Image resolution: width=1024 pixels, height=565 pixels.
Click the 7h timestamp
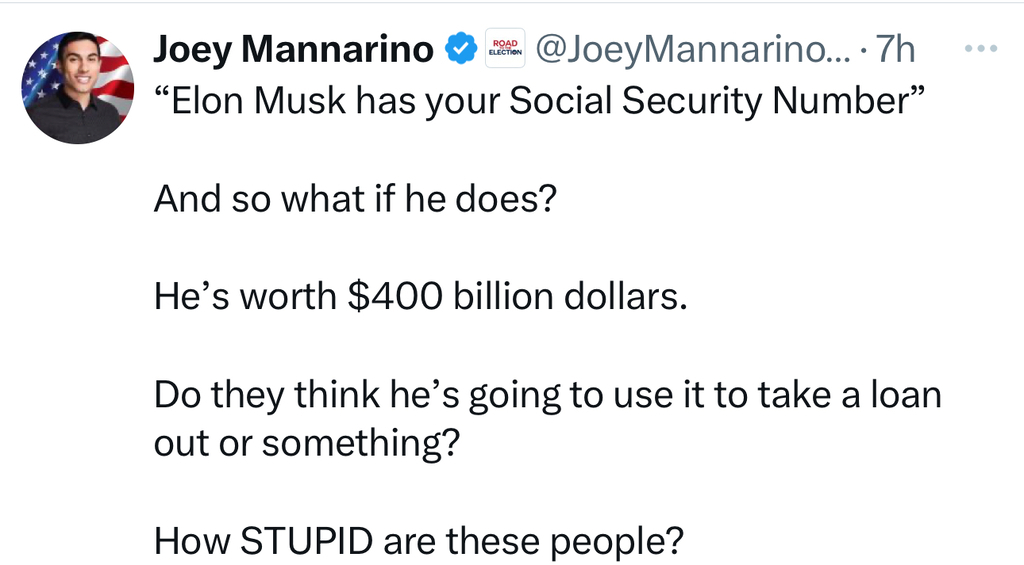[895, 48]
